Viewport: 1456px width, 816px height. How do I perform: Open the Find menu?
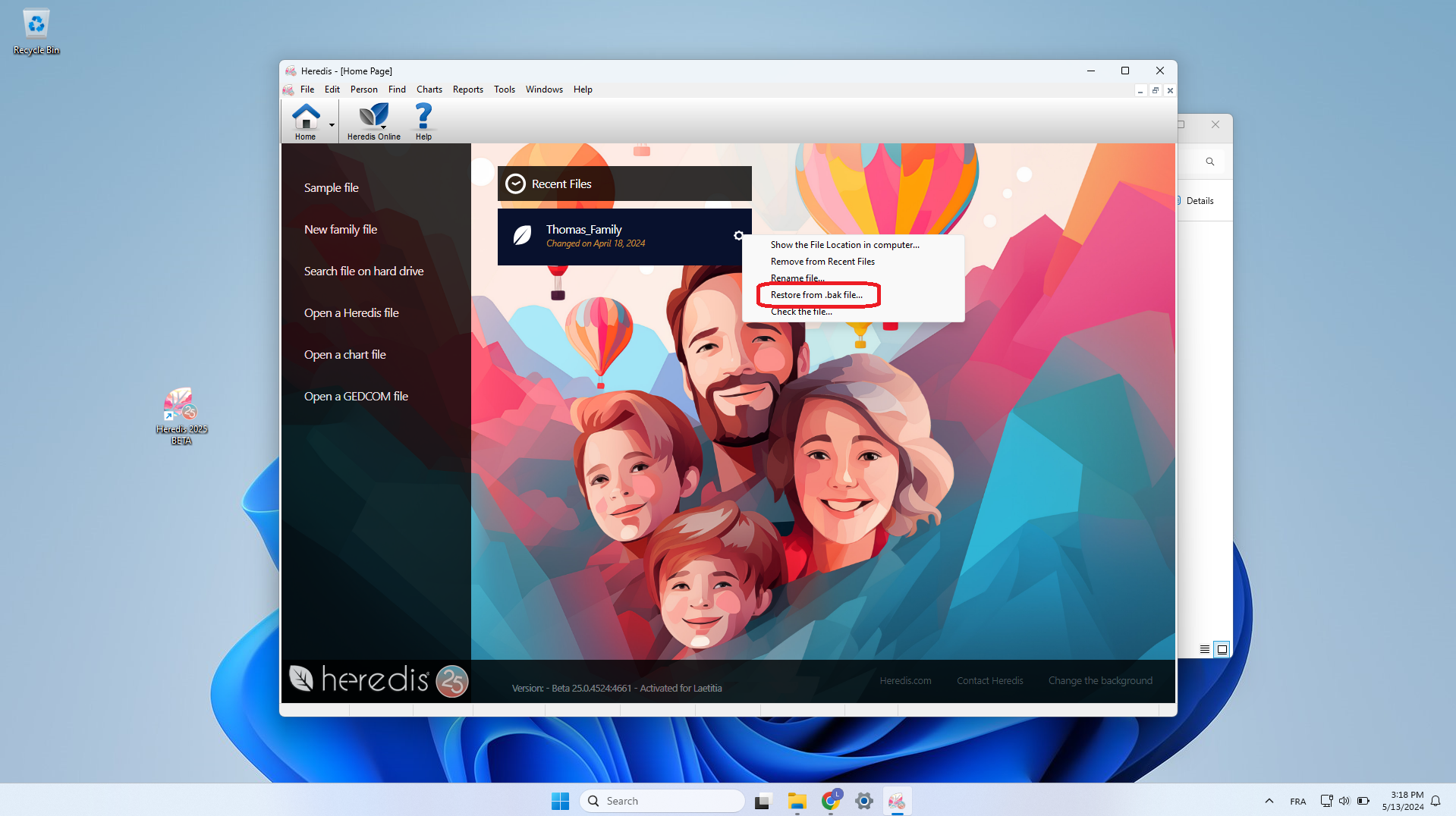pyautogui.click(x=397, y=89)
